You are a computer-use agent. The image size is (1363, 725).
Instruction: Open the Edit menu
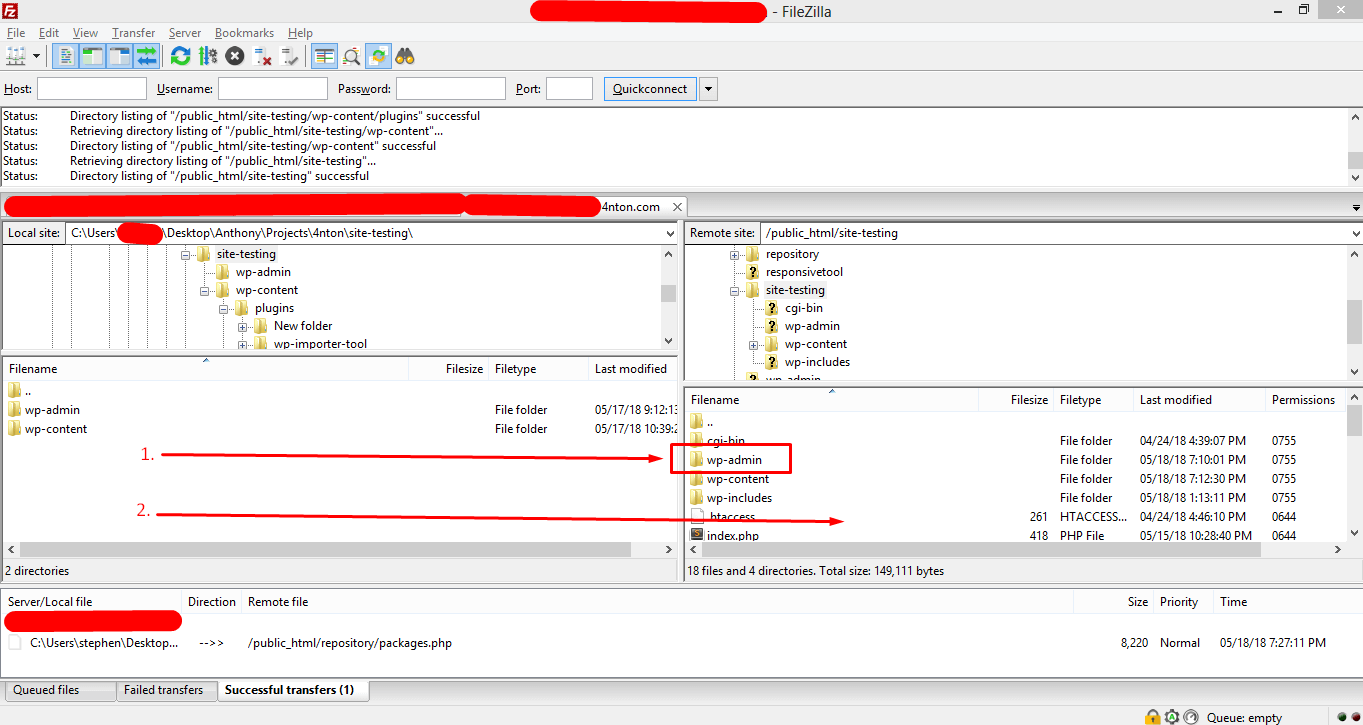pos(49,33)
